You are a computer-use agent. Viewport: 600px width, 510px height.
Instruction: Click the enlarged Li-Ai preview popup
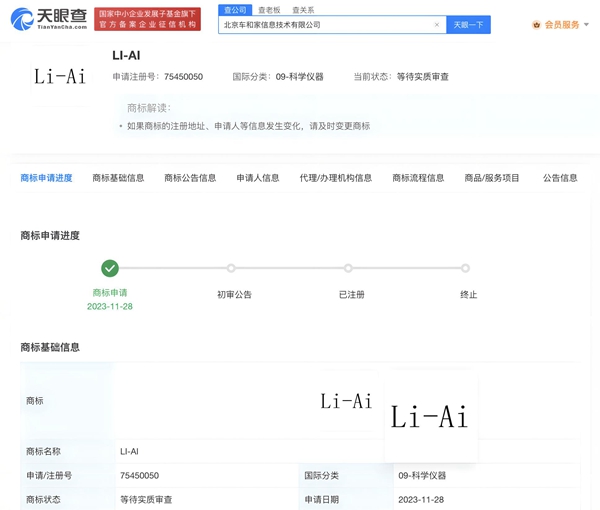(x=430, y=417)
